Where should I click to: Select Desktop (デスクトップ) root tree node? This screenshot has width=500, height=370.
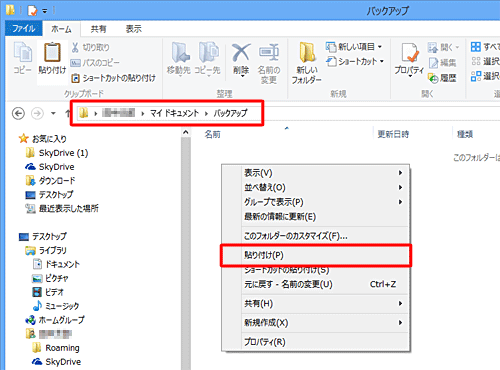tap(43, 236)
